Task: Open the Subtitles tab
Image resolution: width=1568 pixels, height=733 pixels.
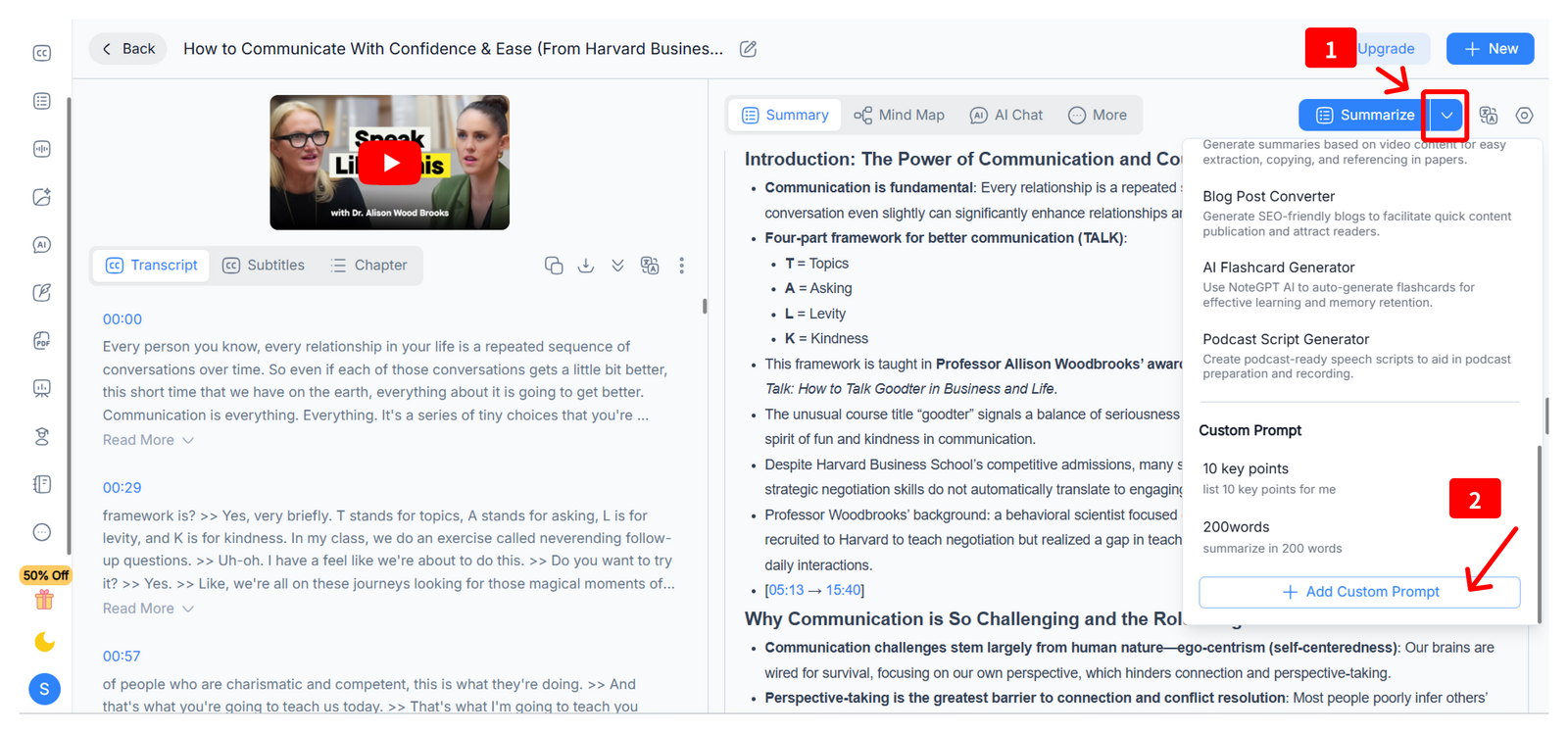Action: [x=264, y=266]
